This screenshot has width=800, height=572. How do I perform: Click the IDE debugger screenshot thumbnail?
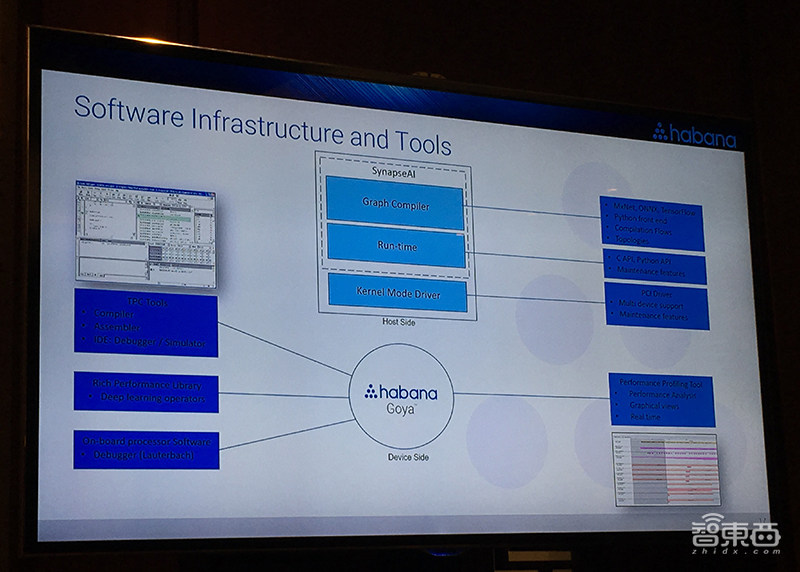[145, 231]
